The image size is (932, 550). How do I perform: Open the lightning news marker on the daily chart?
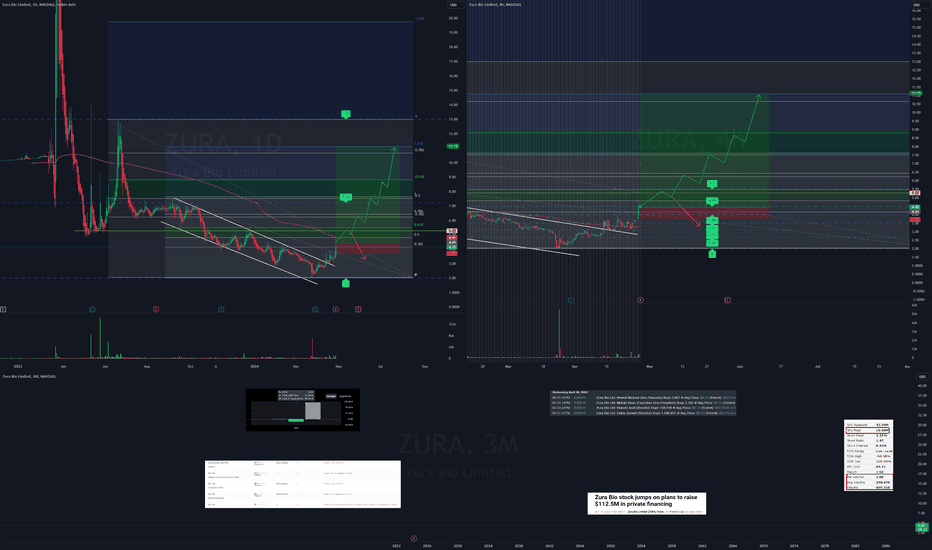click(335, 309)
